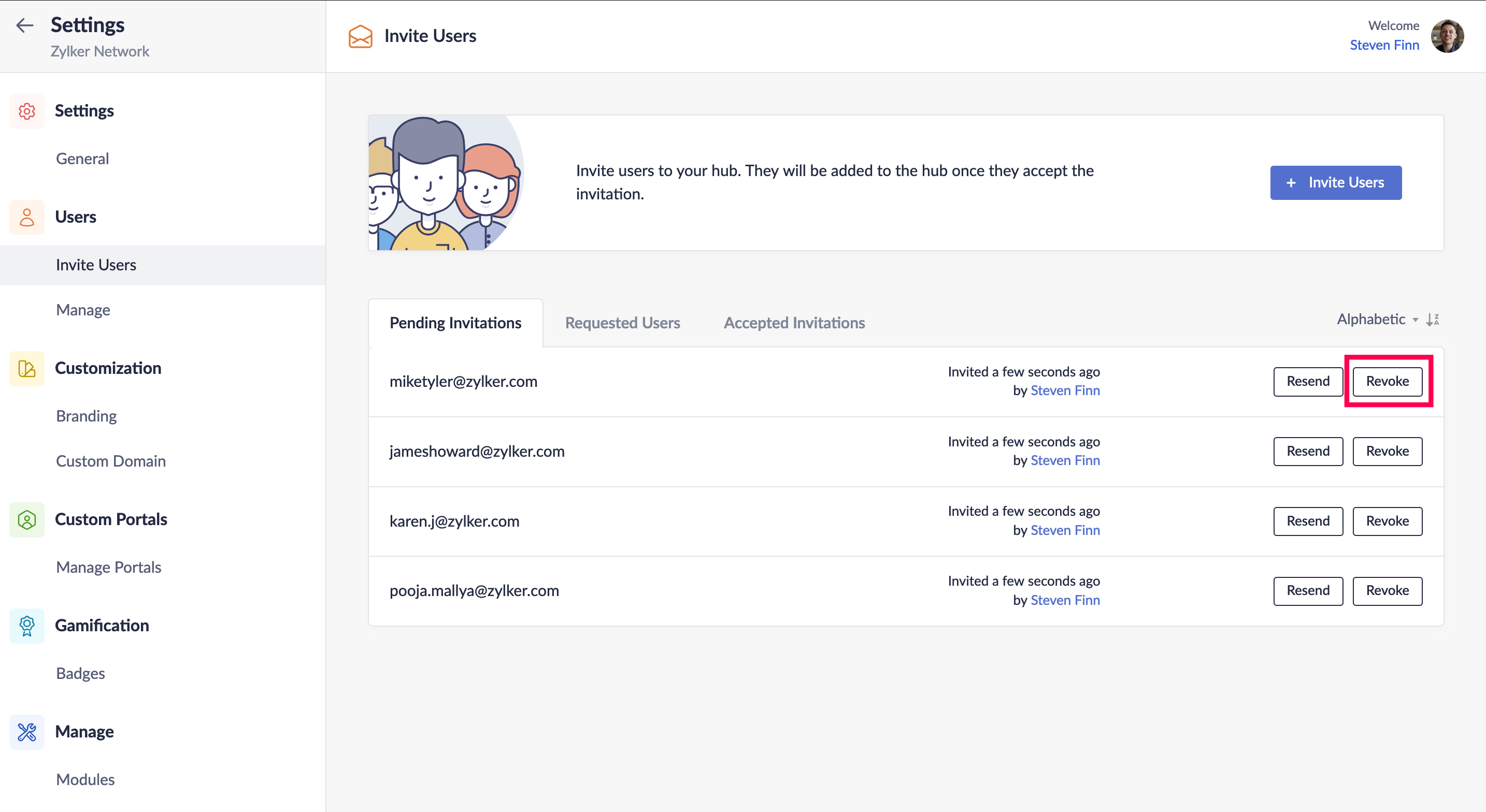Open Manage Portals in the sidebar

click(108, 568)
